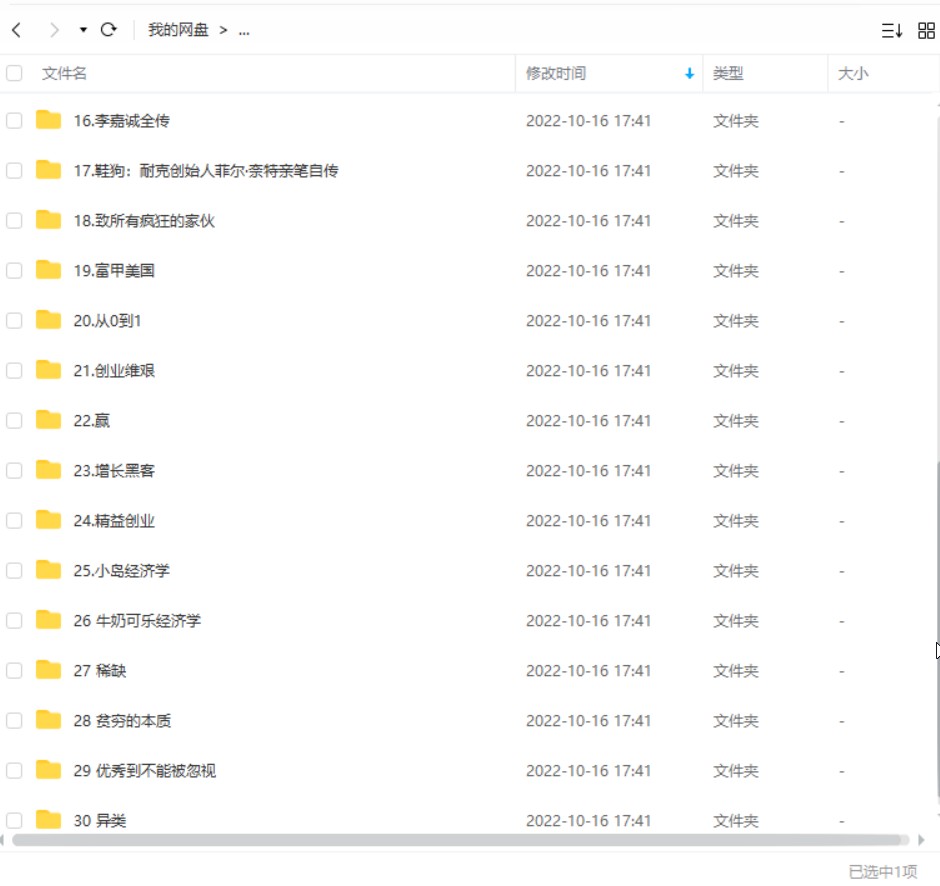Click folder icon of 18.致所有疯狂的家伙

pyautogui.click(x=49, y=219)
